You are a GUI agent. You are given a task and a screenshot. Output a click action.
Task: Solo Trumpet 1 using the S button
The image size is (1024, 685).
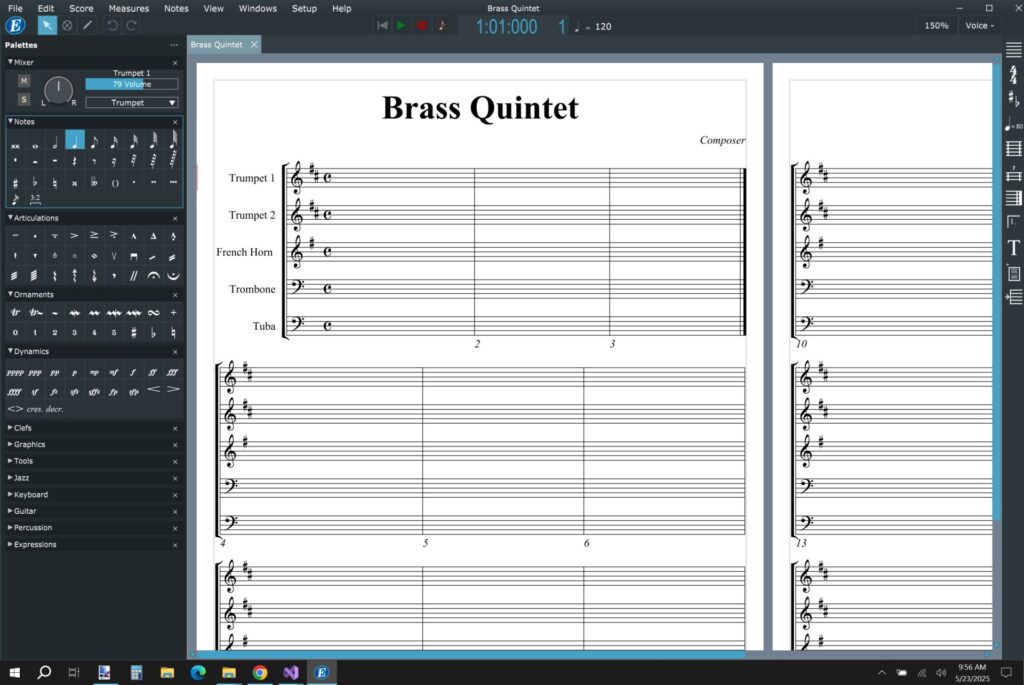point(23,98)
